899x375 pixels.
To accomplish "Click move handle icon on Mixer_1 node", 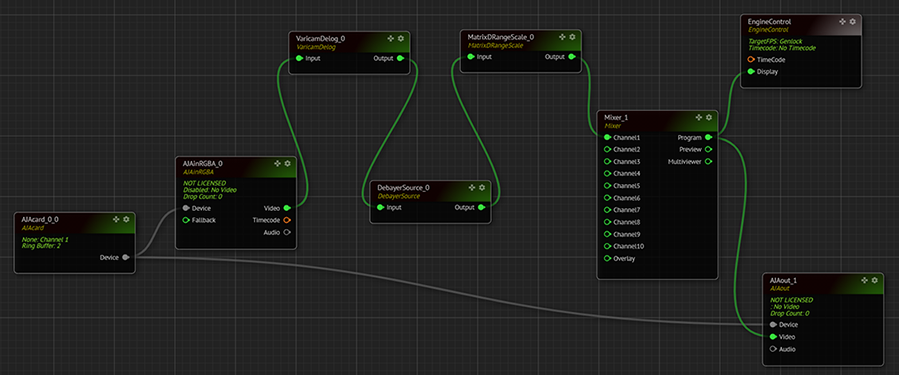I will pyautogui.click(x=698, y=117).
